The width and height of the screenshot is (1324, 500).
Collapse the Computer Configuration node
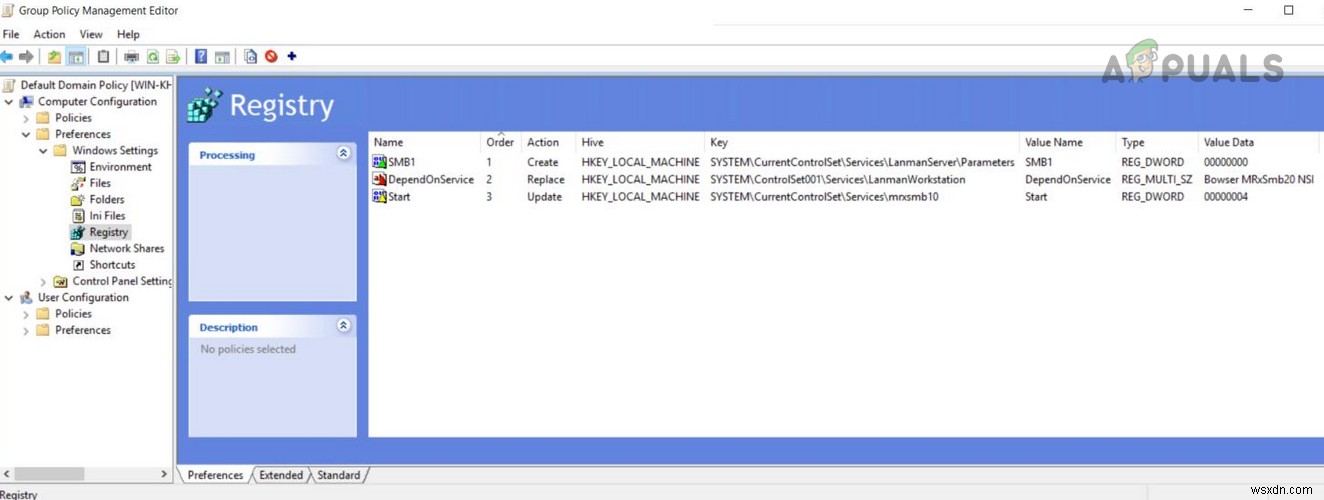[x=9, y=102]
